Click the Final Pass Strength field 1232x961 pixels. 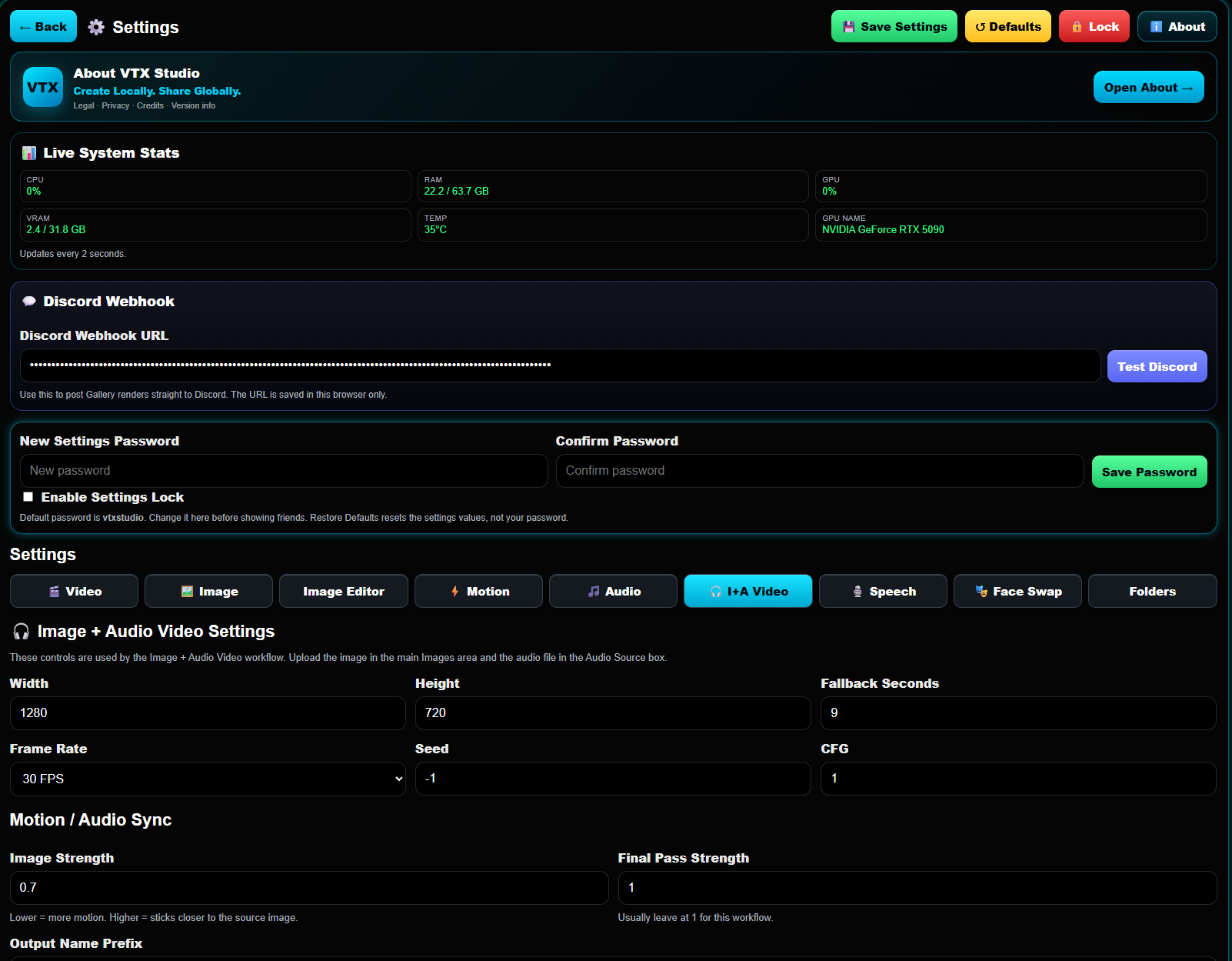pyautogui.click(x=917, y=888)
